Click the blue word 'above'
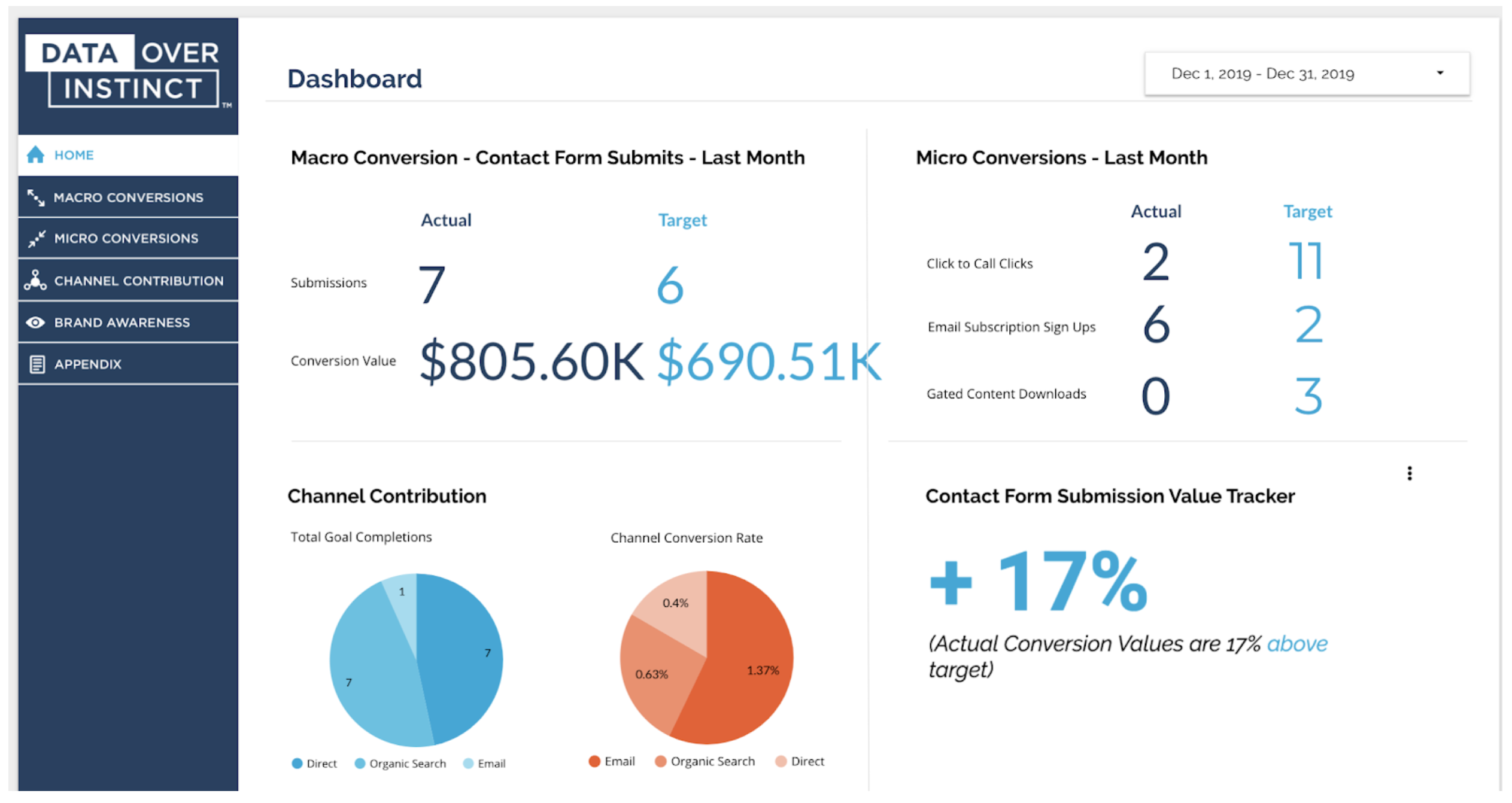 pos(1297,644)
